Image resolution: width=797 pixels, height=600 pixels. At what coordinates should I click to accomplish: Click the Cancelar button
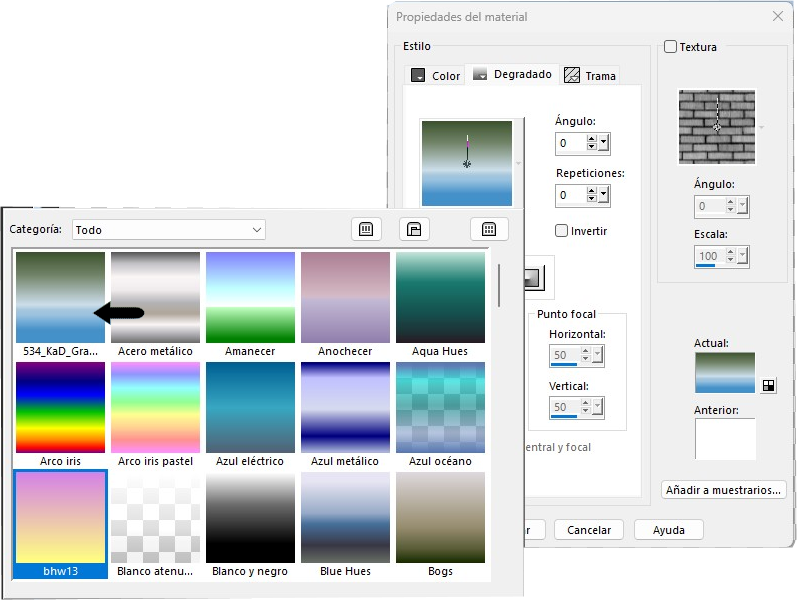pyautogui.click(x=589, y=530)
